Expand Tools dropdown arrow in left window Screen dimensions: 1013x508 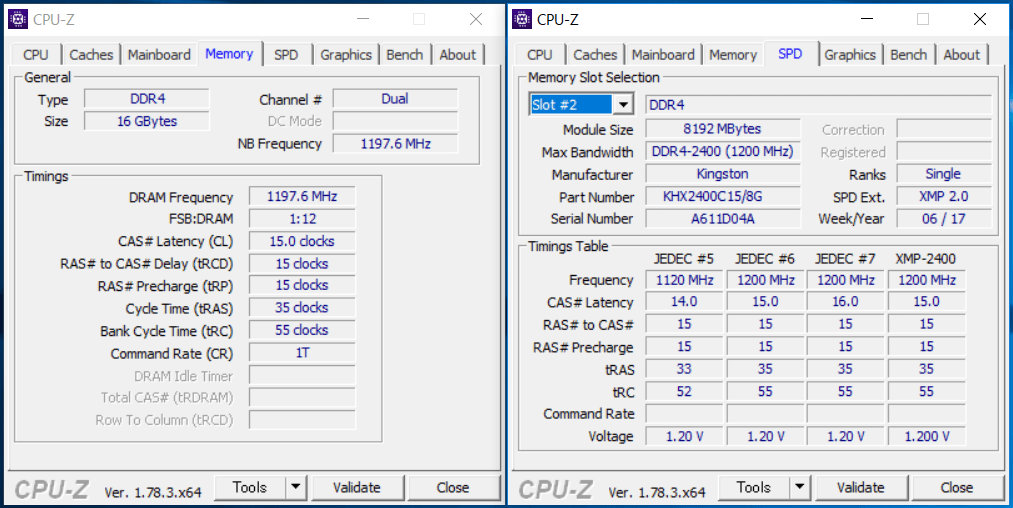tap(296, 487)
